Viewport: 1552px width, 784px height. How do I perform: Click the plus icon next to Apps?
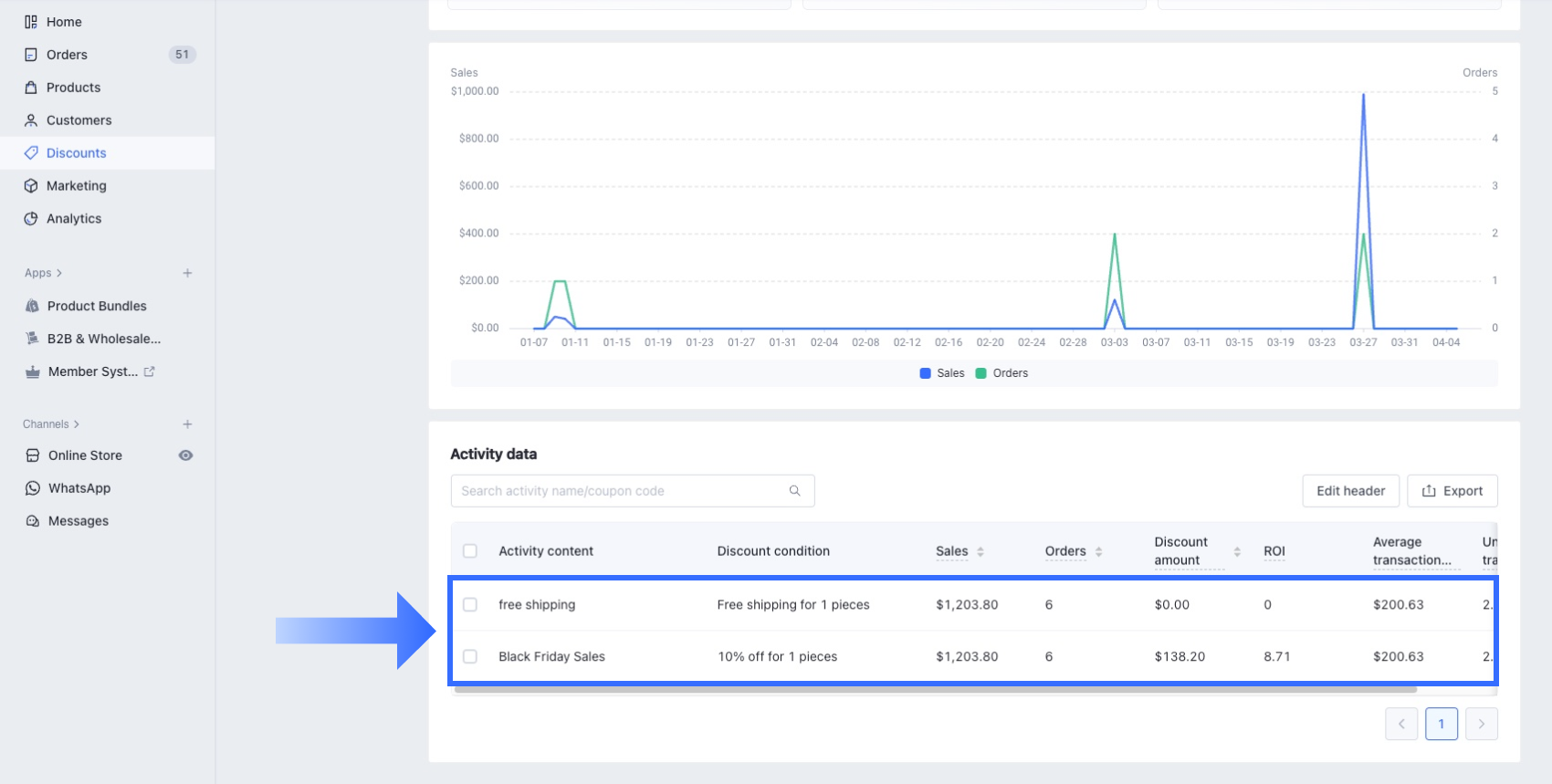(187, 273)
